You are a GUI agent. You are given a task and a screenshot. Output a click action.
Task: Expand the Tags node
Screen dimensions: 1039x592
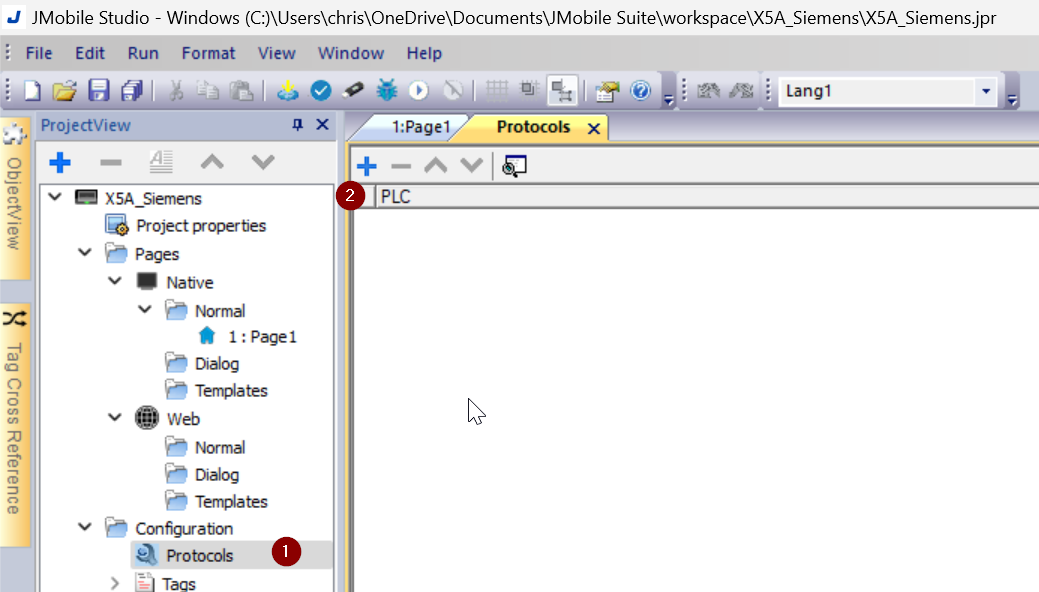(115, 583)
